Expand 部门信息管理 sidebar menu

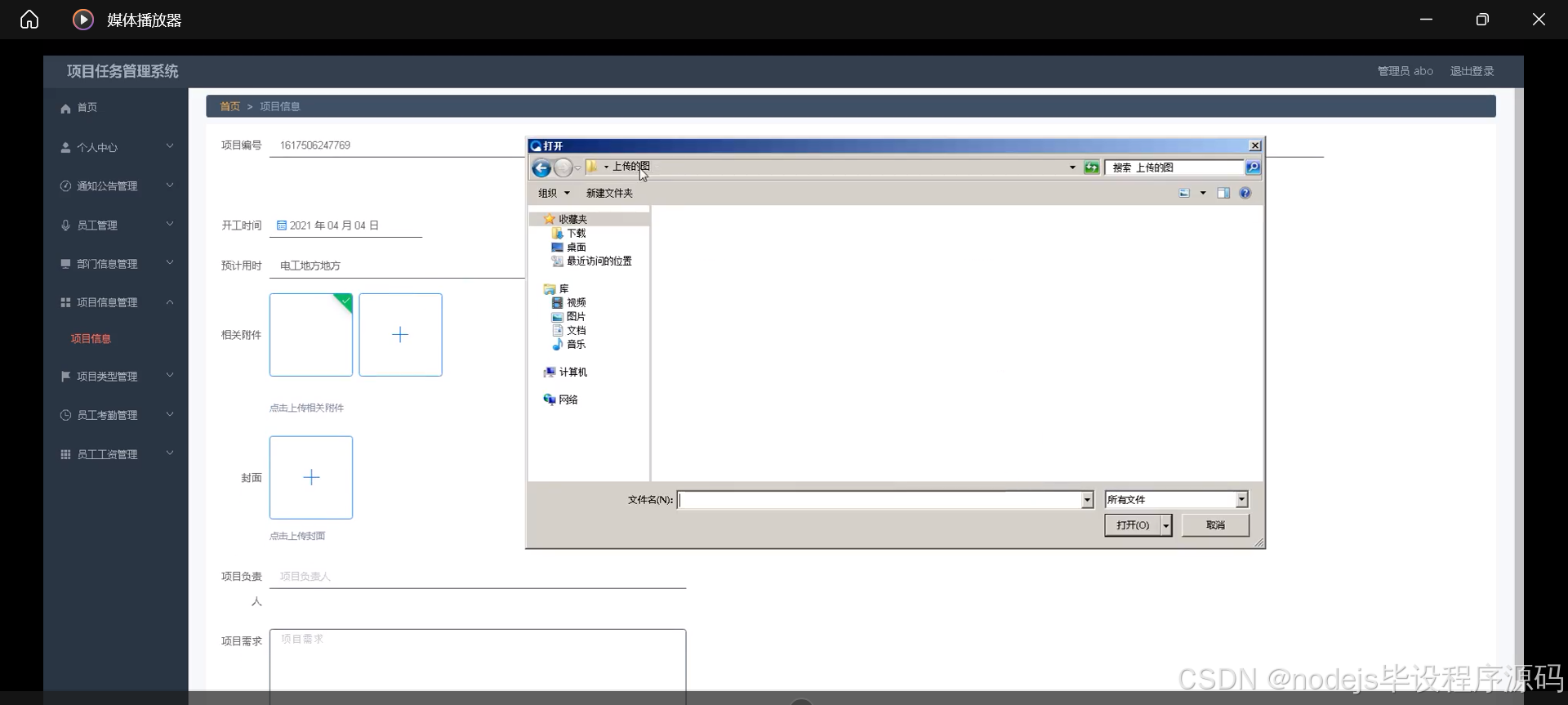(116, 264)
